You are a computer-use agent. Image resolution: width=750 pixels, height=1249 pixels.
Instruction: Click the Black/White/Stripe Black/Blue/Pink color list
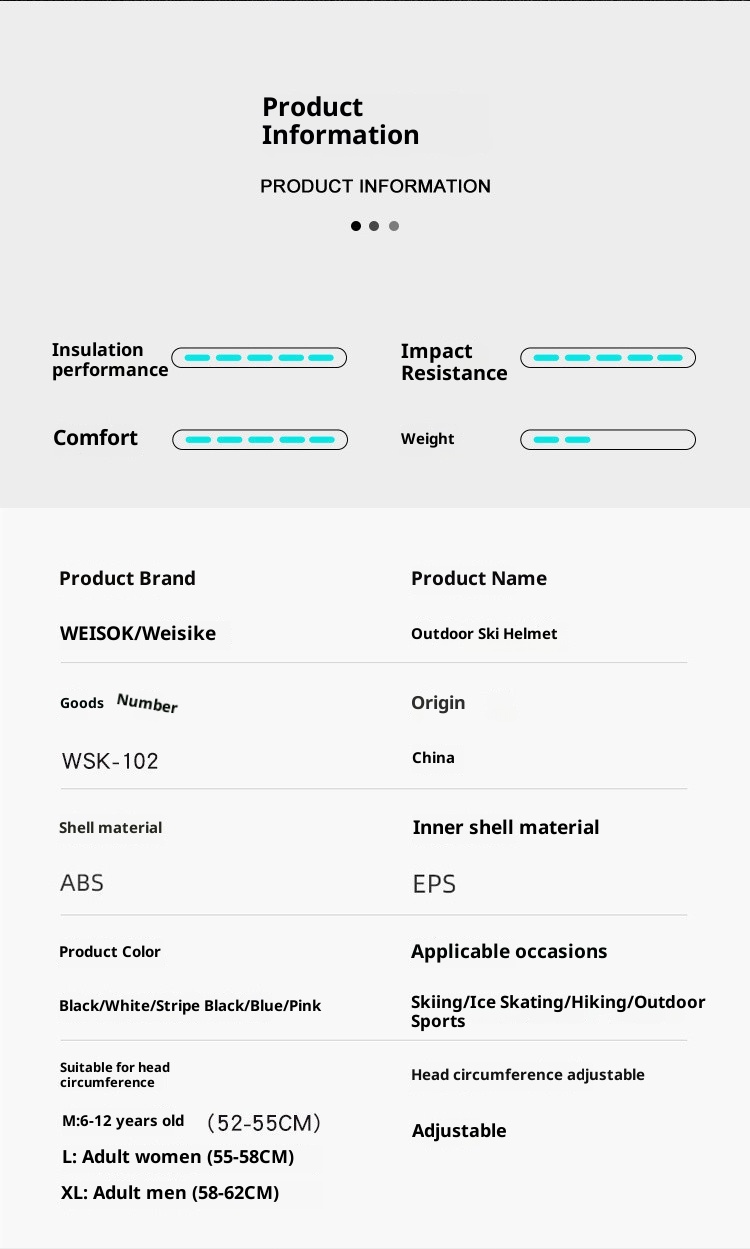[190, 1006]
